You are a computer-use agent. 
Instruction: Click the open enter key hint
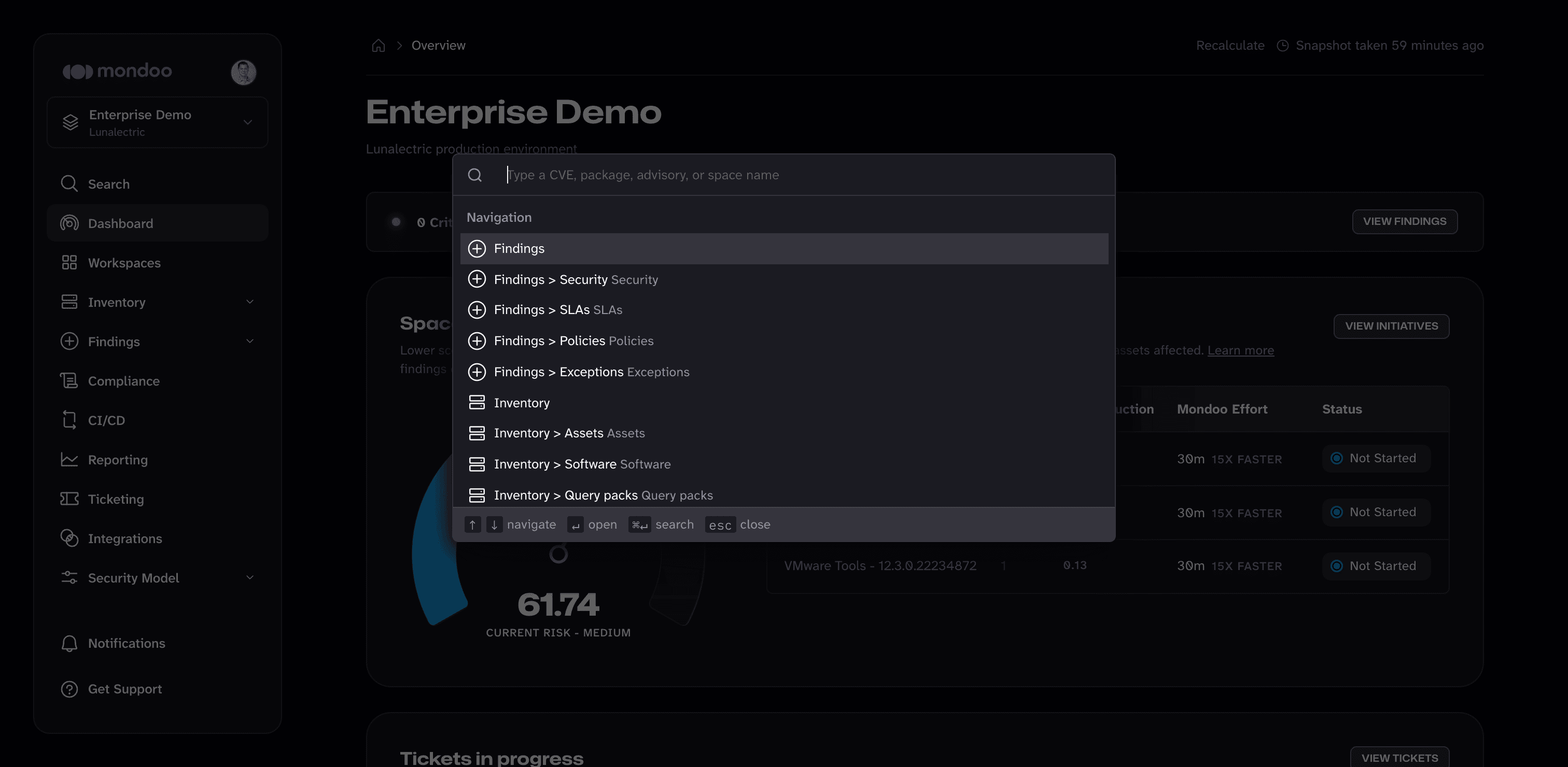point(575,525)
